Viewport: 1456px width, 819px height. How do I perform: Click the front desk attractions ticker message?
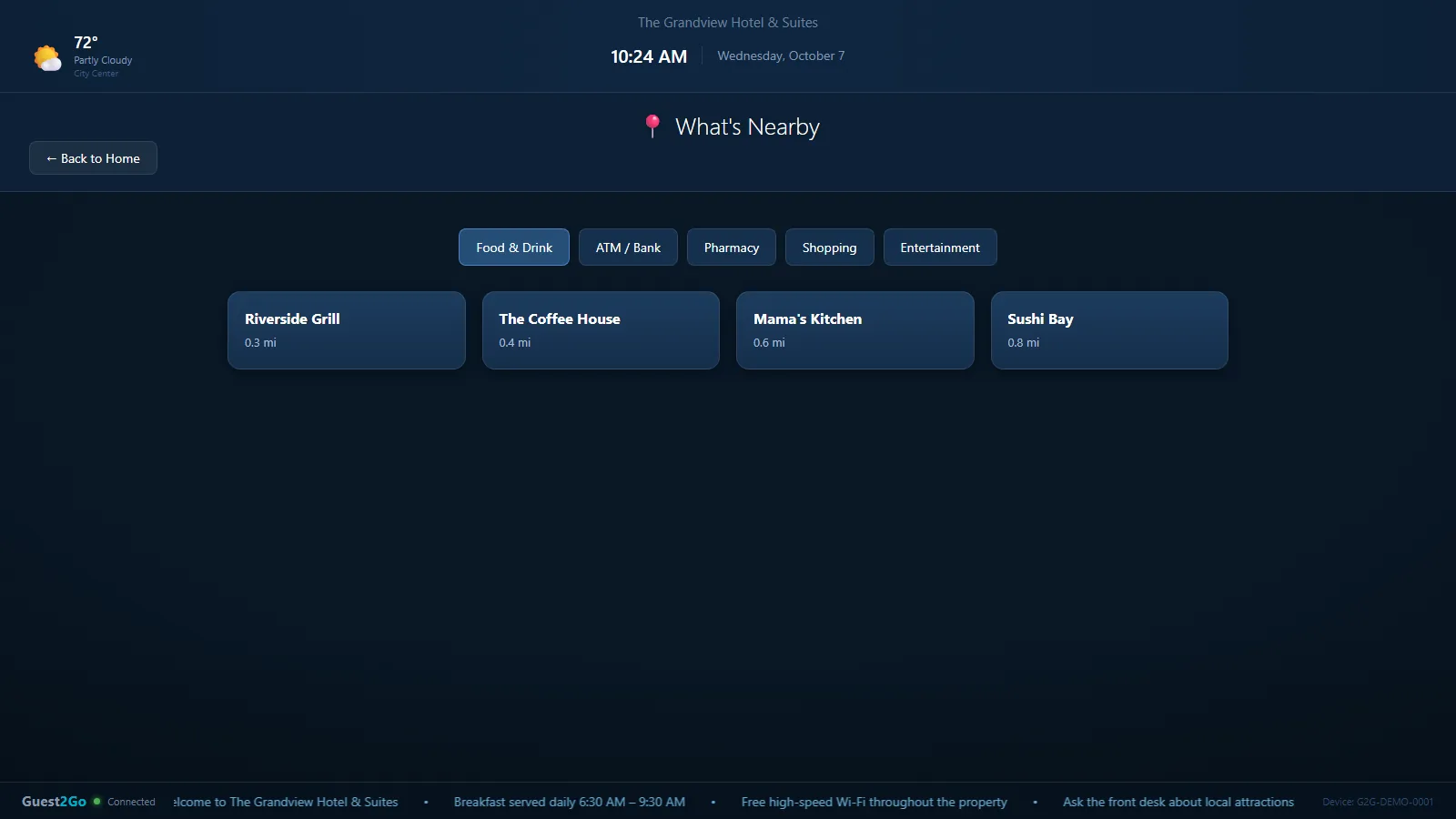pyautogui.click(x=1178, y=803)
